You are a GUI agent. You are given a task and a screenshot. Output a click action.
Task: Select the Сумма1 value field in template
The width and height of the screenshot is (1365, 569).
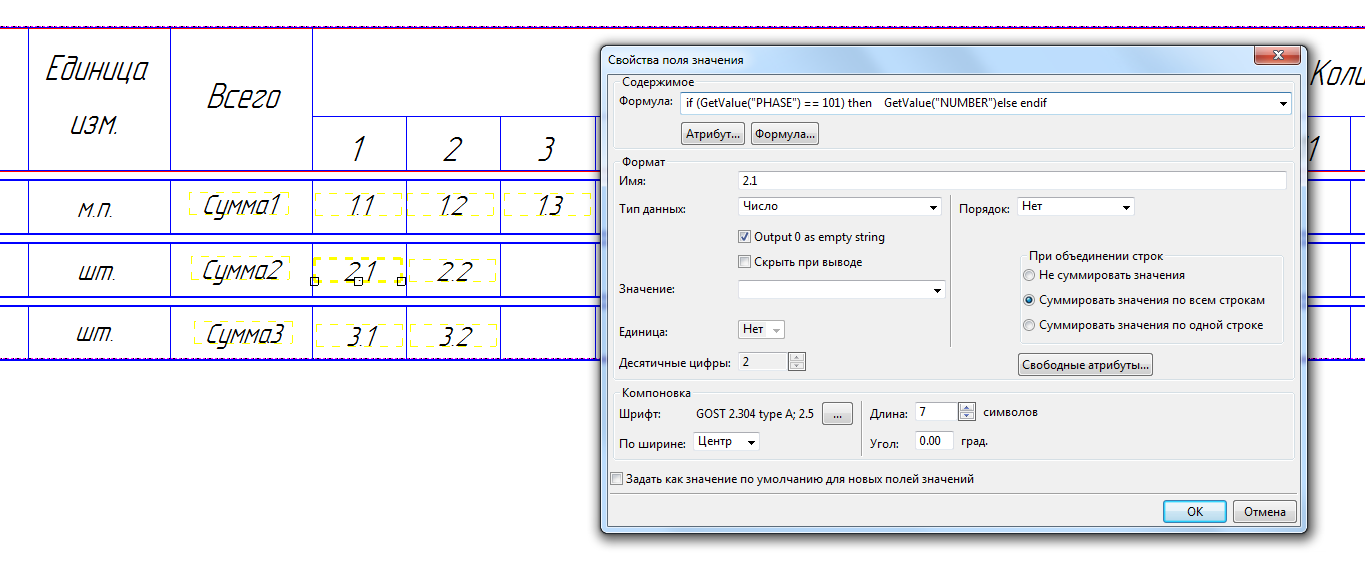click(240, 205)
